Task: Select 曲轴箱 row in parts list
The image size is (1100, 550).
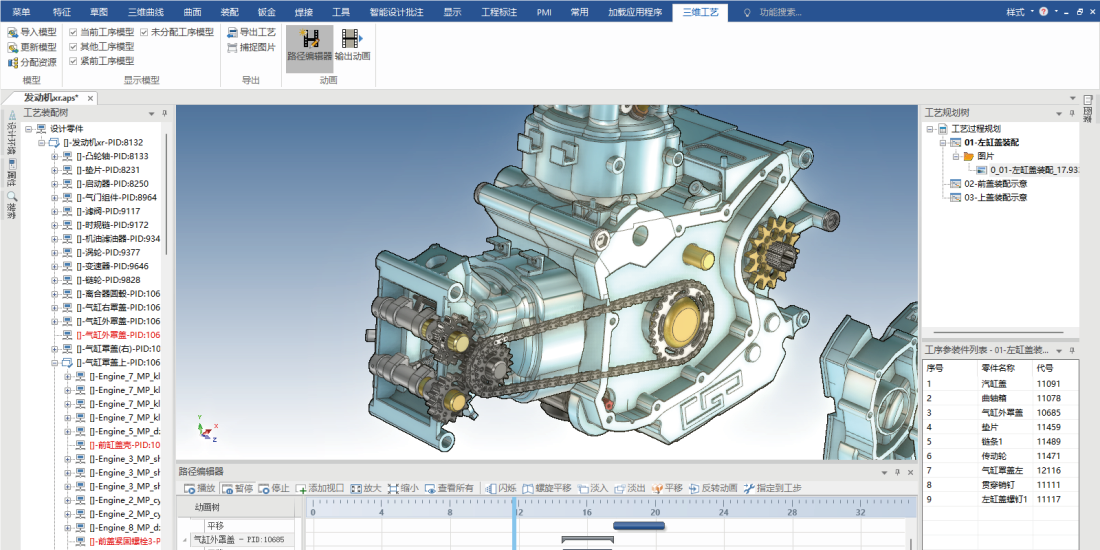Action: pyautogui.click(x=993, y=398)
